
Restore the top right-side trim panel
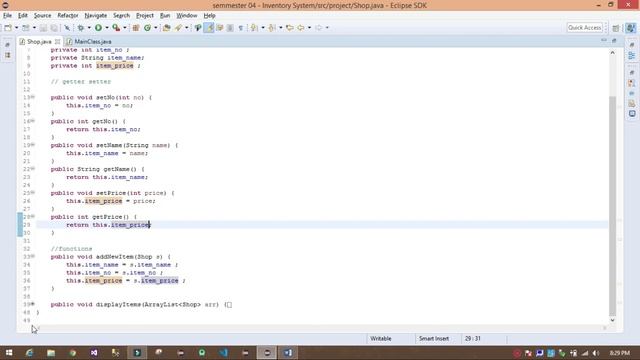click(x=632, y=45)
